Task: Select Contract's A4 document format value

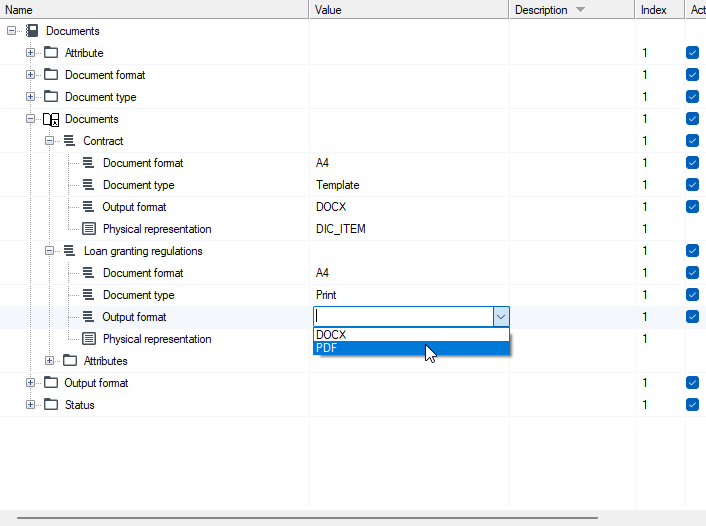Action: (322, 163)
